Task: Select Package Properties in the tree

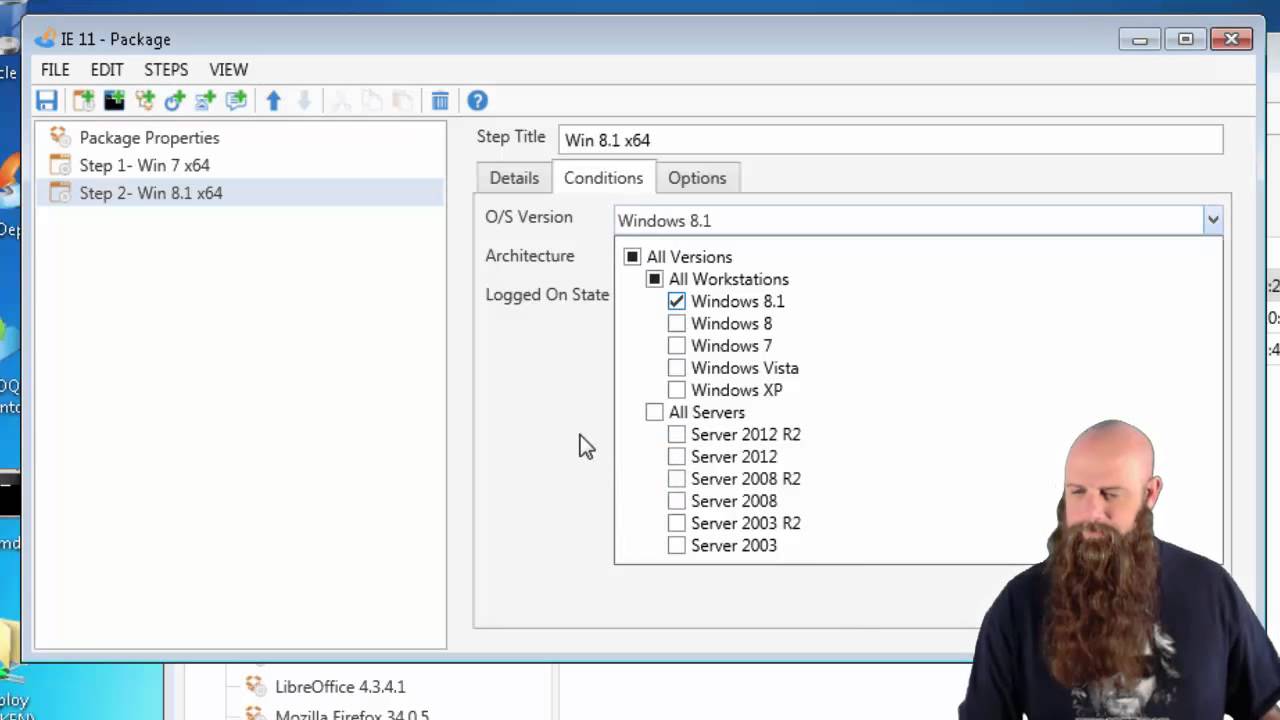Action: tap(149, 138)
